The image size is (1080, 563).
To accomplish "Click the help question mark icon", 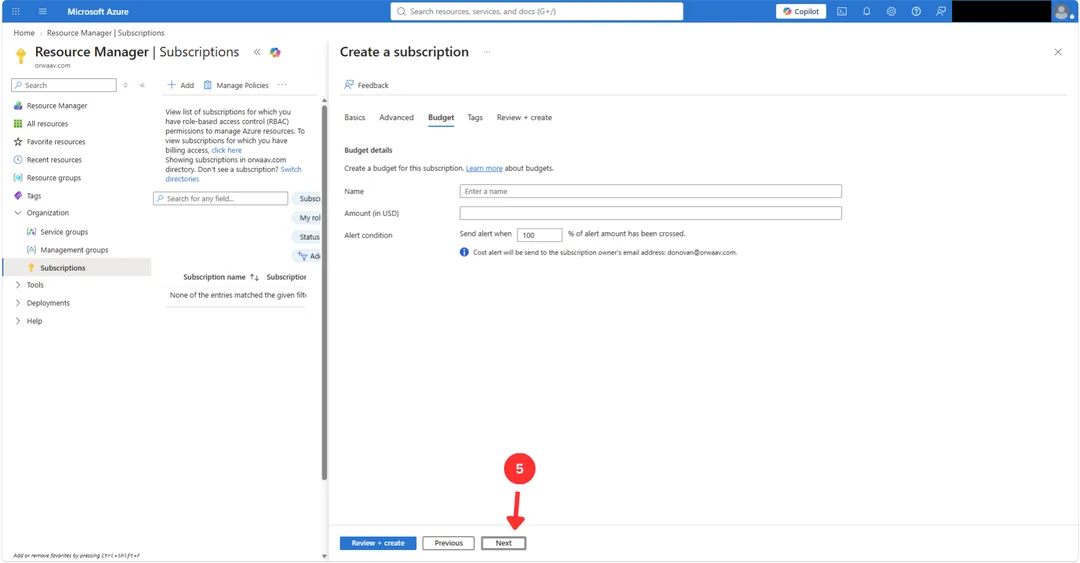I will click(916, 11).
